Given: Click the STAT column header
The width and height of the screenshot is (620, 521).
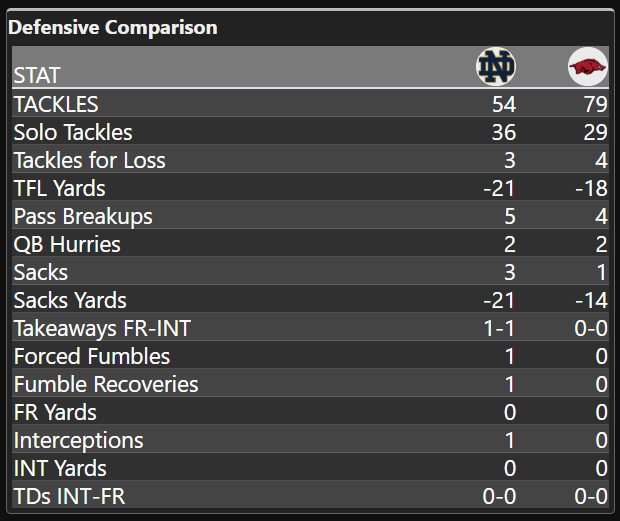Looking at the screenshot, I should point(37,75).
